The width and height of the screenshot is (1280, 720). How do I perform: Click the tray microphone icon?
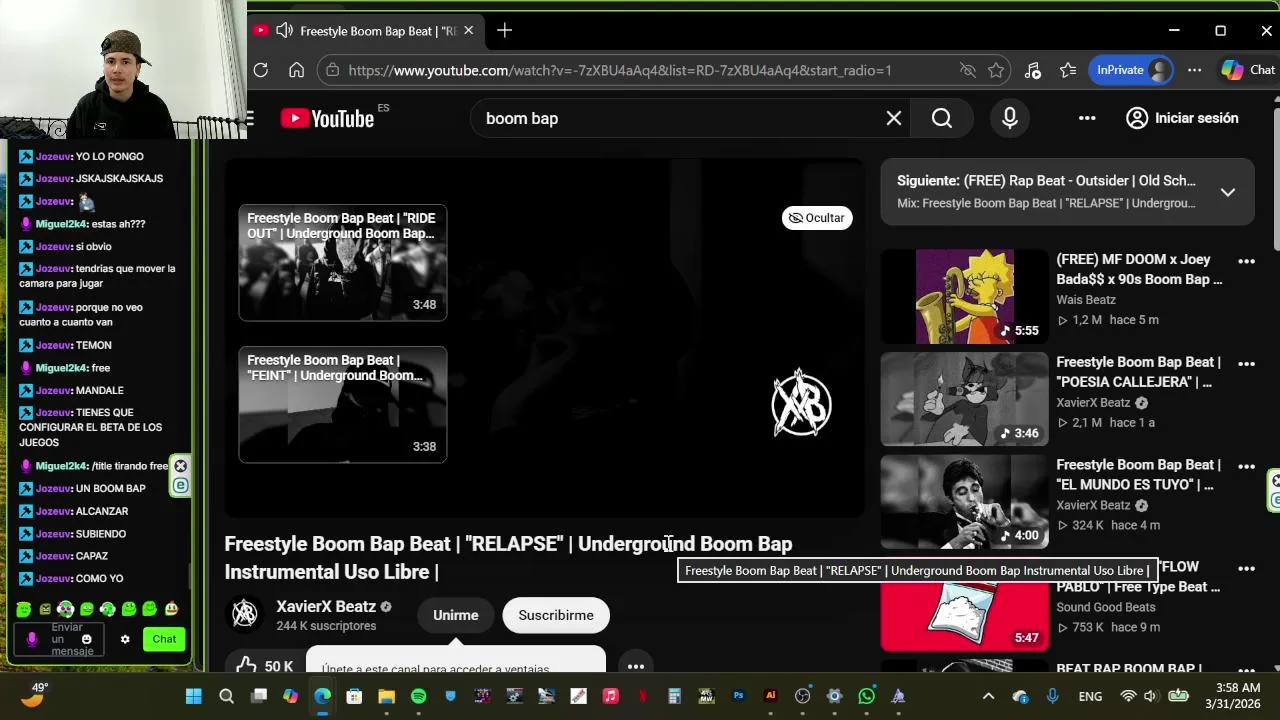coord(1052,696)
